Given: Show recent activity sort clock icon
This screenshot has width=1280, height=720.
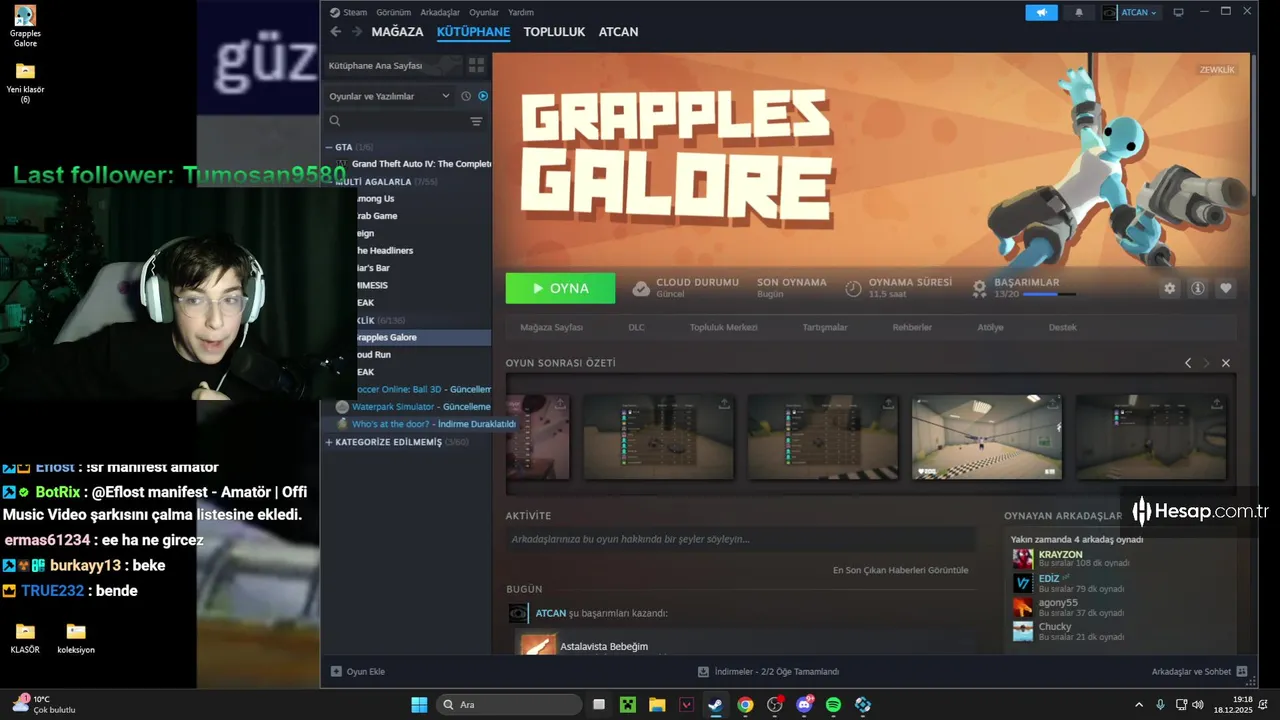Looking at the screenshot, I should pyautogui.click(x=466, y=96).
